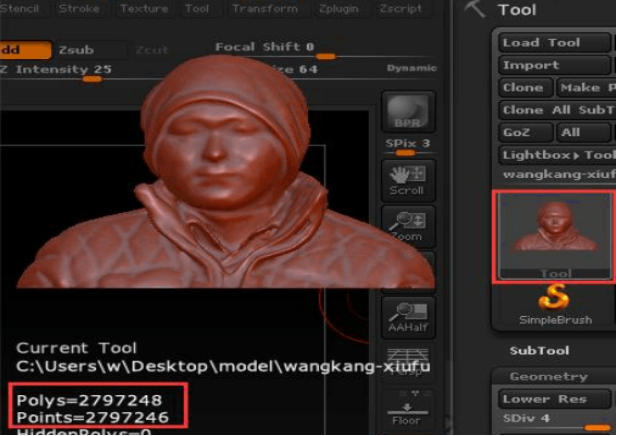Click the BPR render icon
The width and height of the screenshot is (617, 436).
(408, 113)
